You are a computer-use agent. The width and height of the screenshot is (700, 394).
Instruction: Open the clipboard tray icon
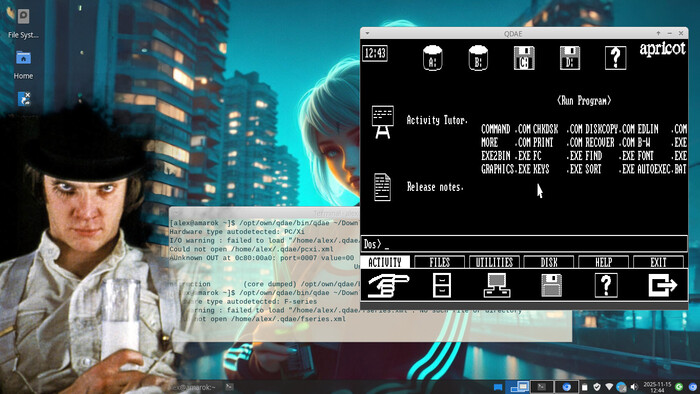click(584, 387)
